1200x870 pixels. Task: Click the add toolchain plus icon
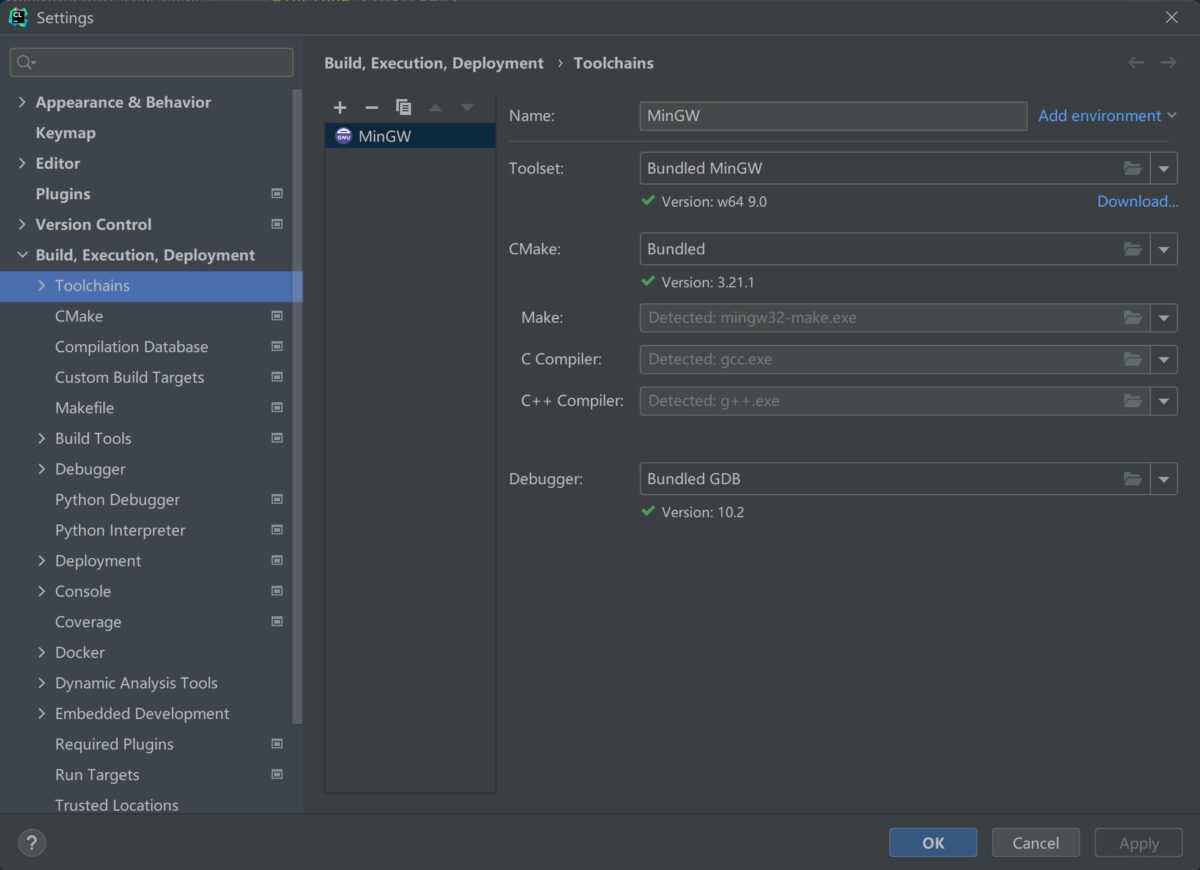340,107
